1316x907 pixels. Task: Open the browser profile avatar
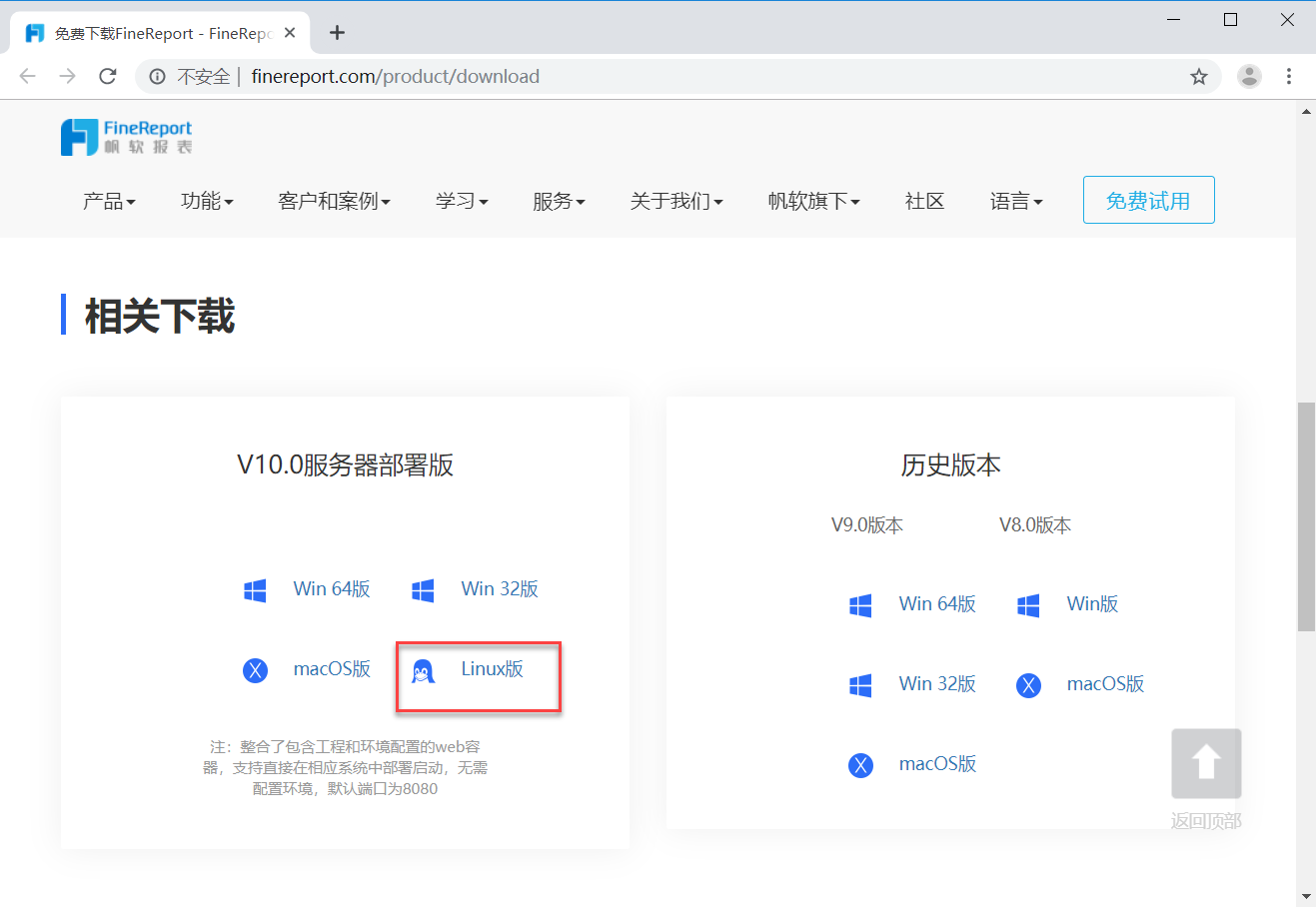[x=1249, y=76]
